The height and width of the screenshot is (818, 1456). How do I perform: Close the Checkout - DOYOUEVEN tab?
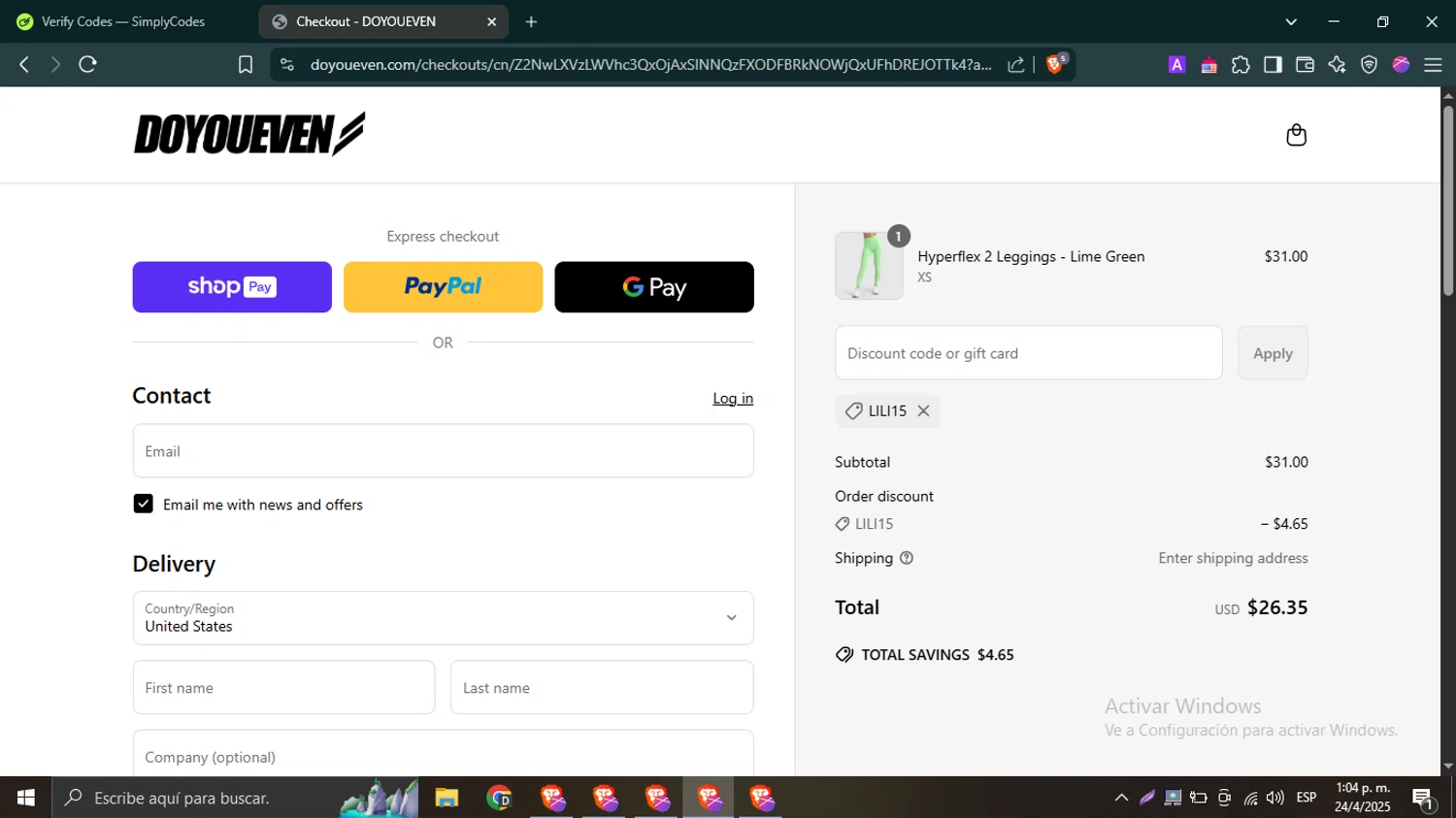(491, 21)
